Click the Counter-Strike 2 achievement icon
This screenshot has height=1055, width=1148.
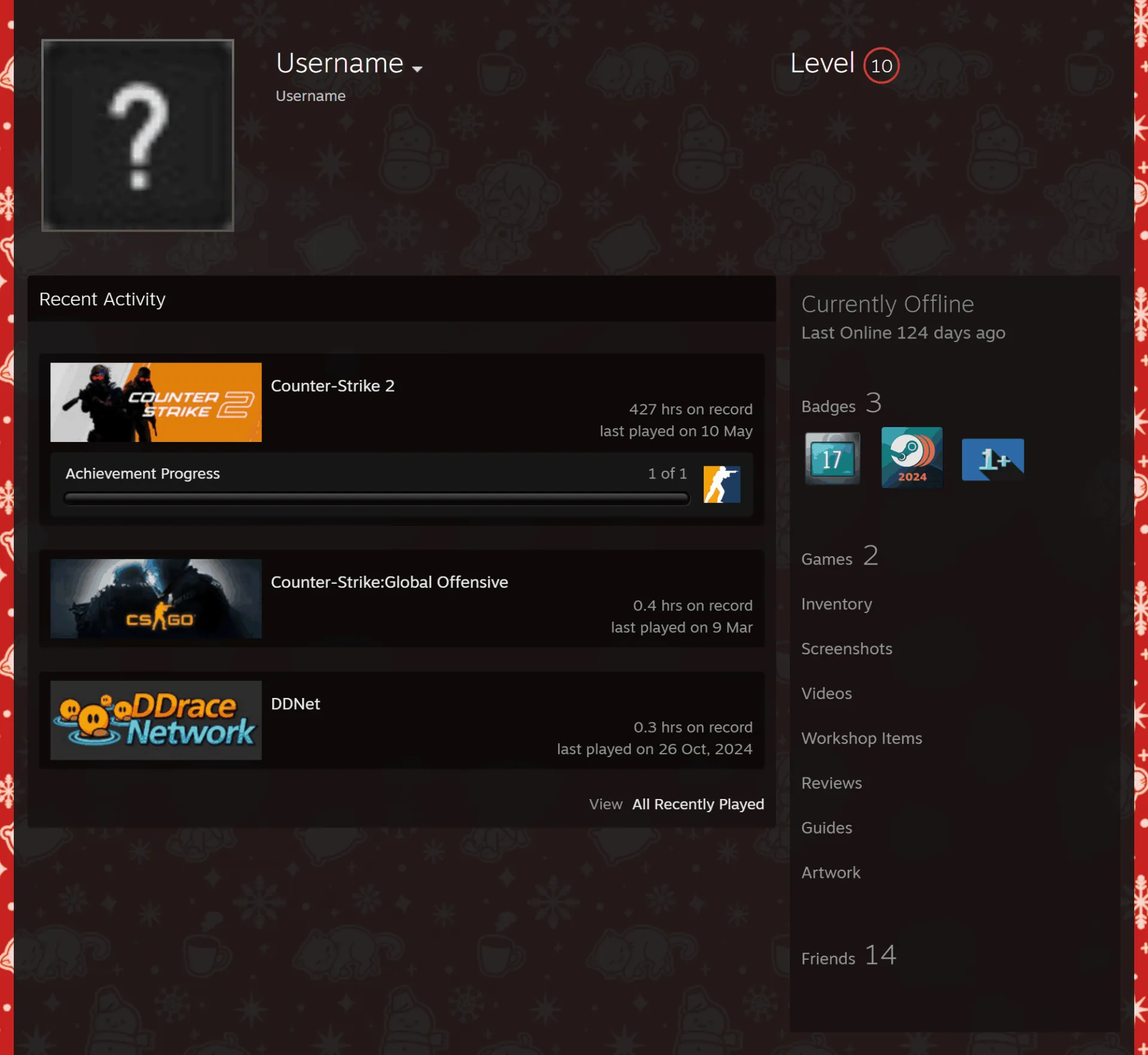pos(722,484)
